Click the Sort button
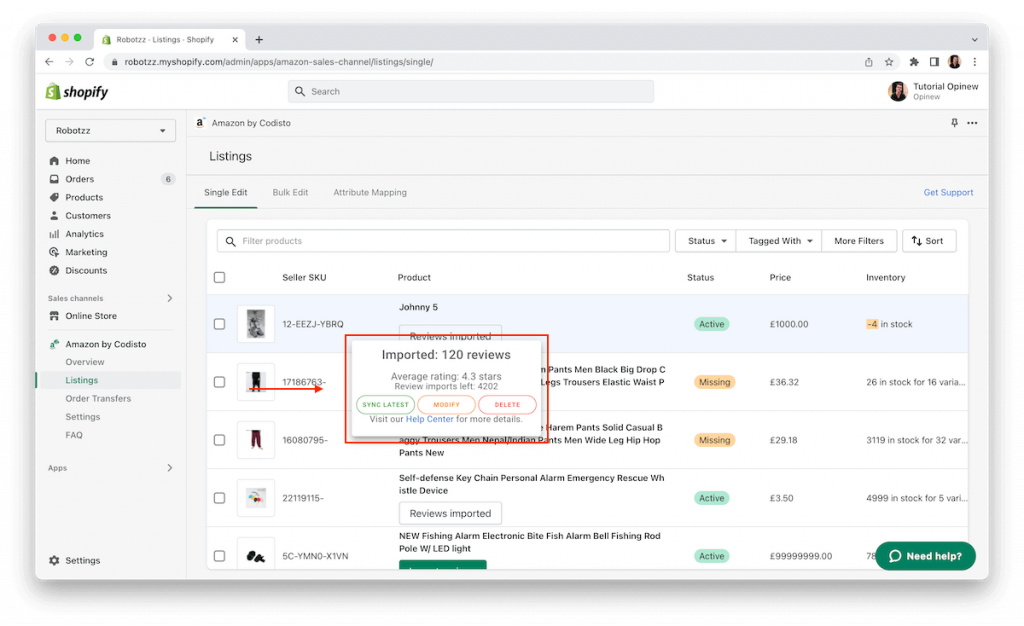Image resolution: width=1024 pixels, height=626 pixels. (929, 241)
